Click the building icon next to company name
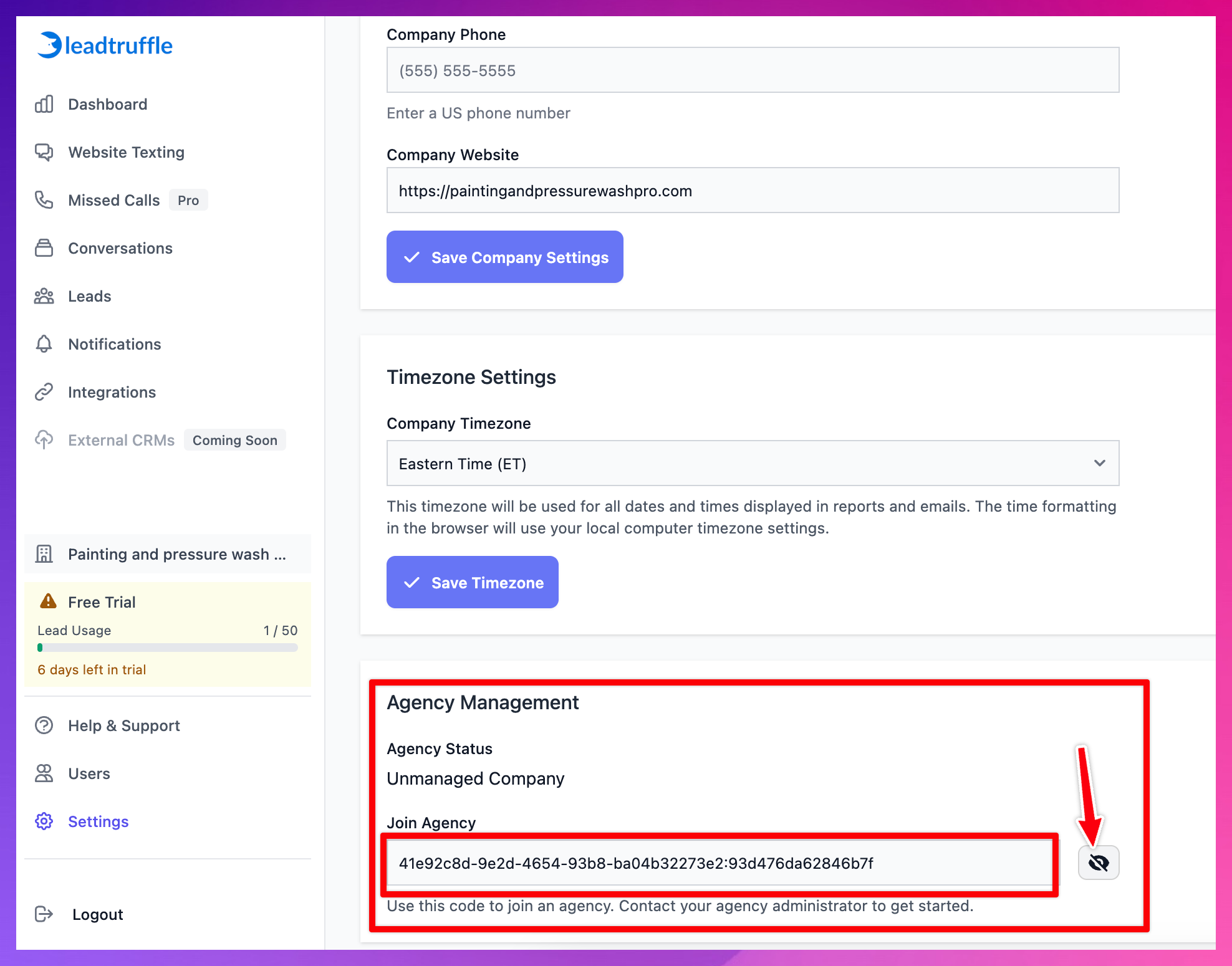Screen dimensions: 1232x966 coord(44,553)
